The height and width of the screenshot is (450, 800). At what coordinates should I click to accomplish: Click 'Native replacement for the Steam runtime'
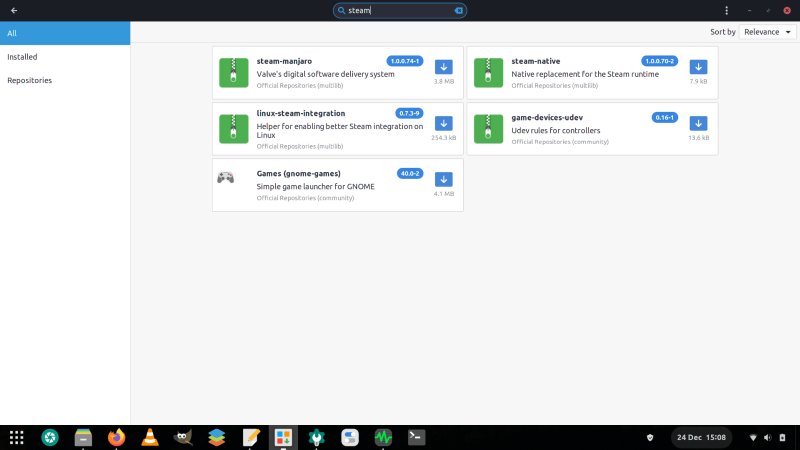click(585, 74)
